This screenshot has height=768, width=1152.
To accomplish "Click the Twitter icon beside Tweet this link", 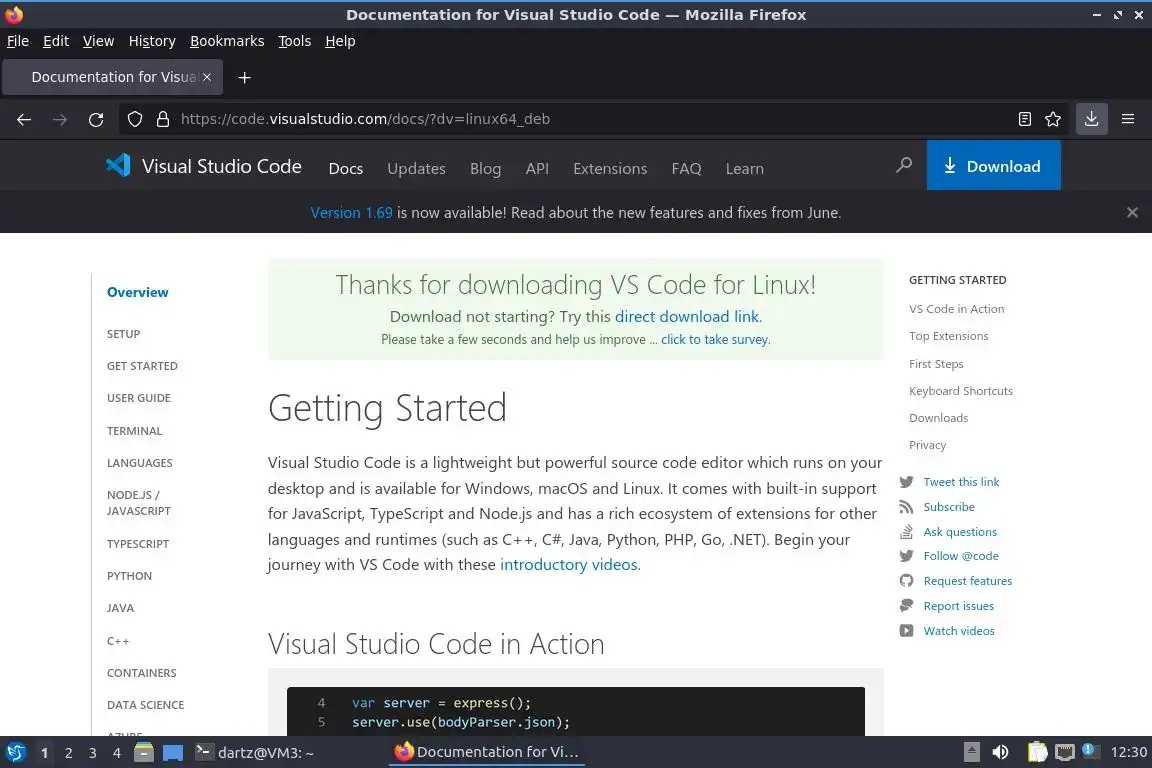I will tap(907, 482).
